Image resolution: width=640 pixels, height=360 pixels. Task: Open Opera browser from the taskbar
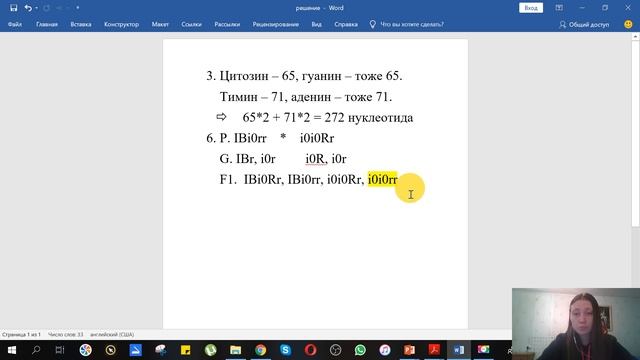click(310, 350)
